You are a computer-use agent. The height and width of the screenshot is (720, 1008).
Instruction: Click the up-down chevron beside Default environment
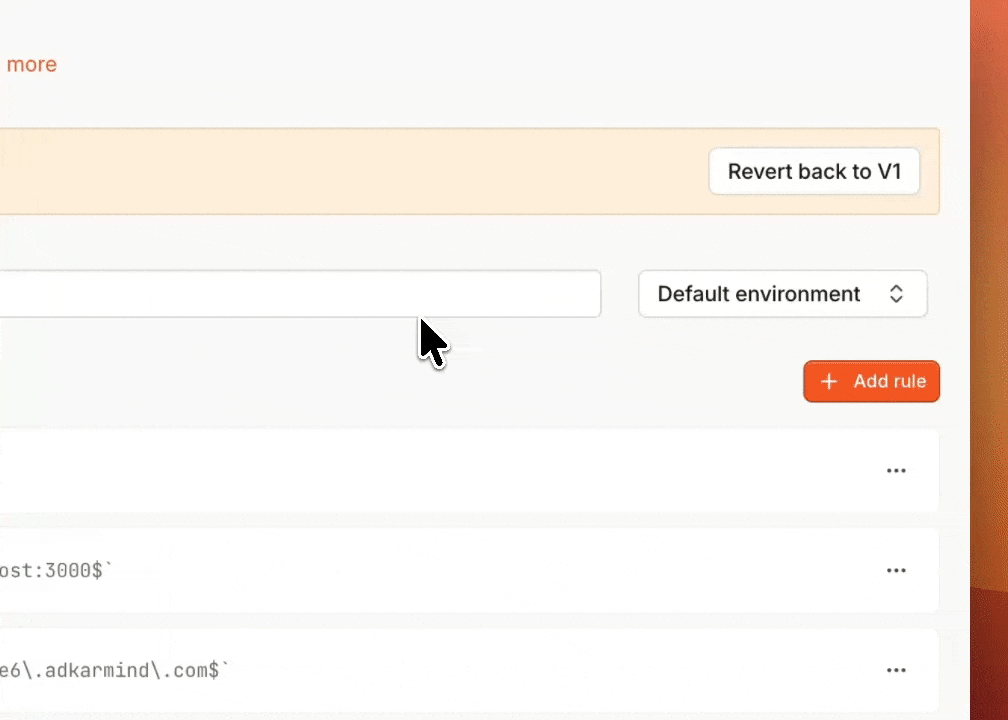point(897,294)
